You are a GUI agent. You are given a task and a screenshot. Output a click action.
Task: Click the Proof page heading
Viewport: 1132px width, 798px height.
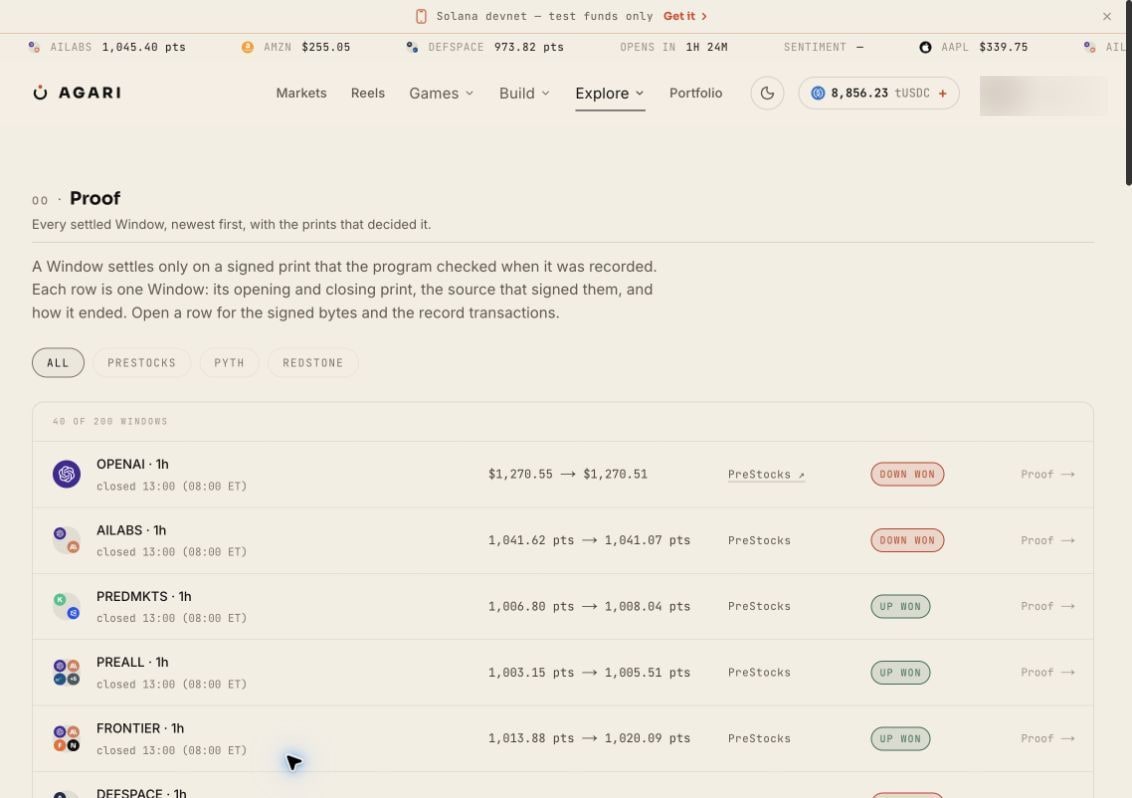(x=95, y=198)
